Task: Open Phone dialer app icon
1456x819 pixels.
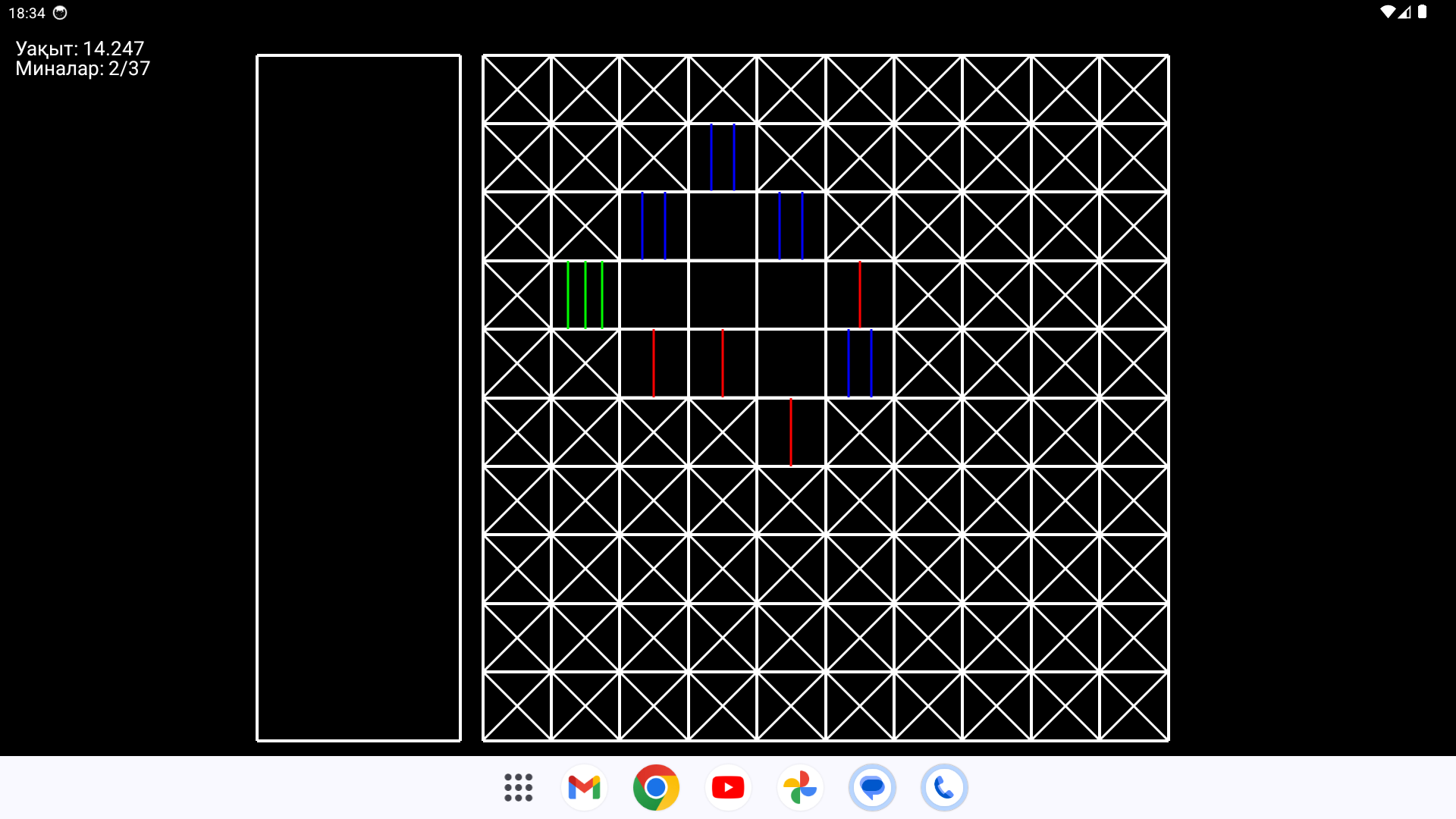Action: coord(944,788)
